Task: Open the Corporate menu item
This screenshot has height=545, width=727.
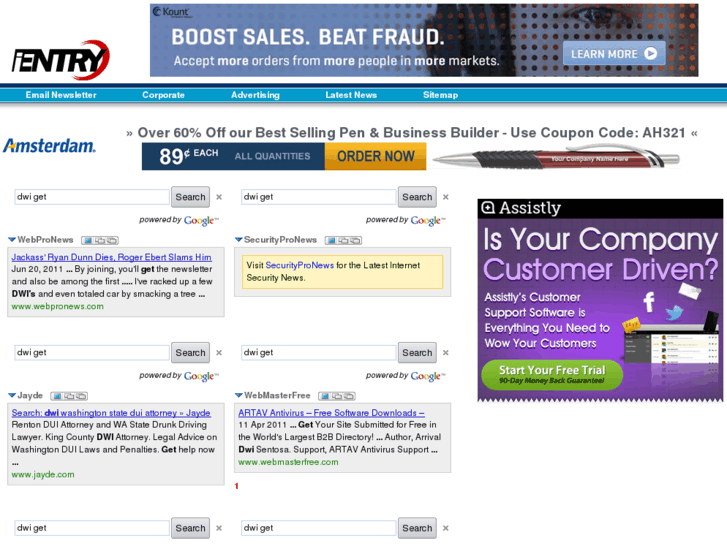Action: [163, 95]
